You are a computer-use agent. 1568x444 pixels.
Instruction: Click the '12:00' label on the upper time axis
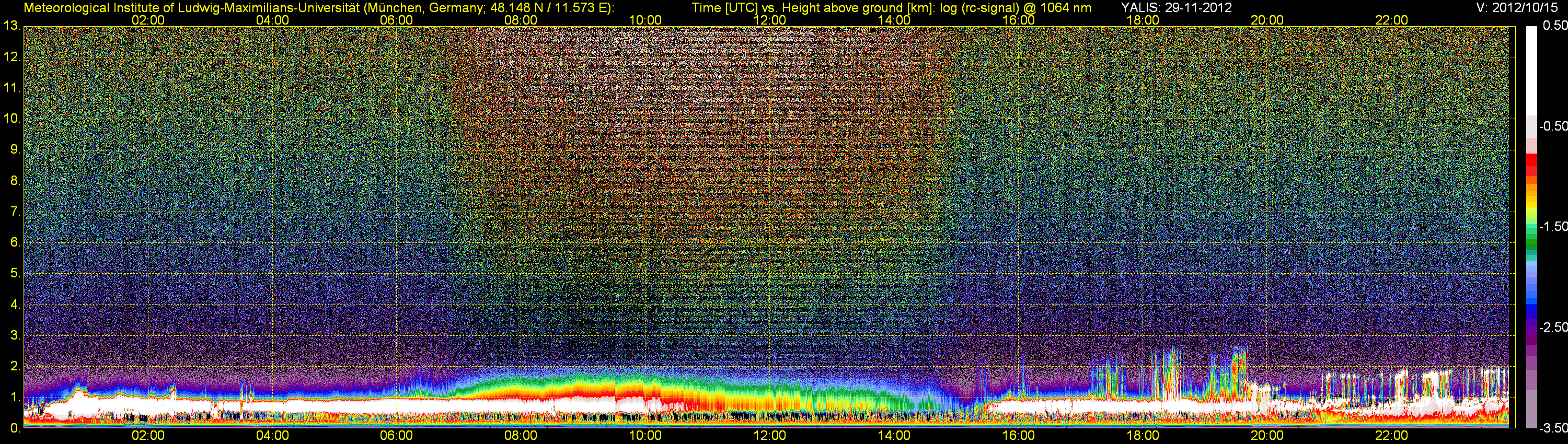pyautogui.click(x=770, y=20)
